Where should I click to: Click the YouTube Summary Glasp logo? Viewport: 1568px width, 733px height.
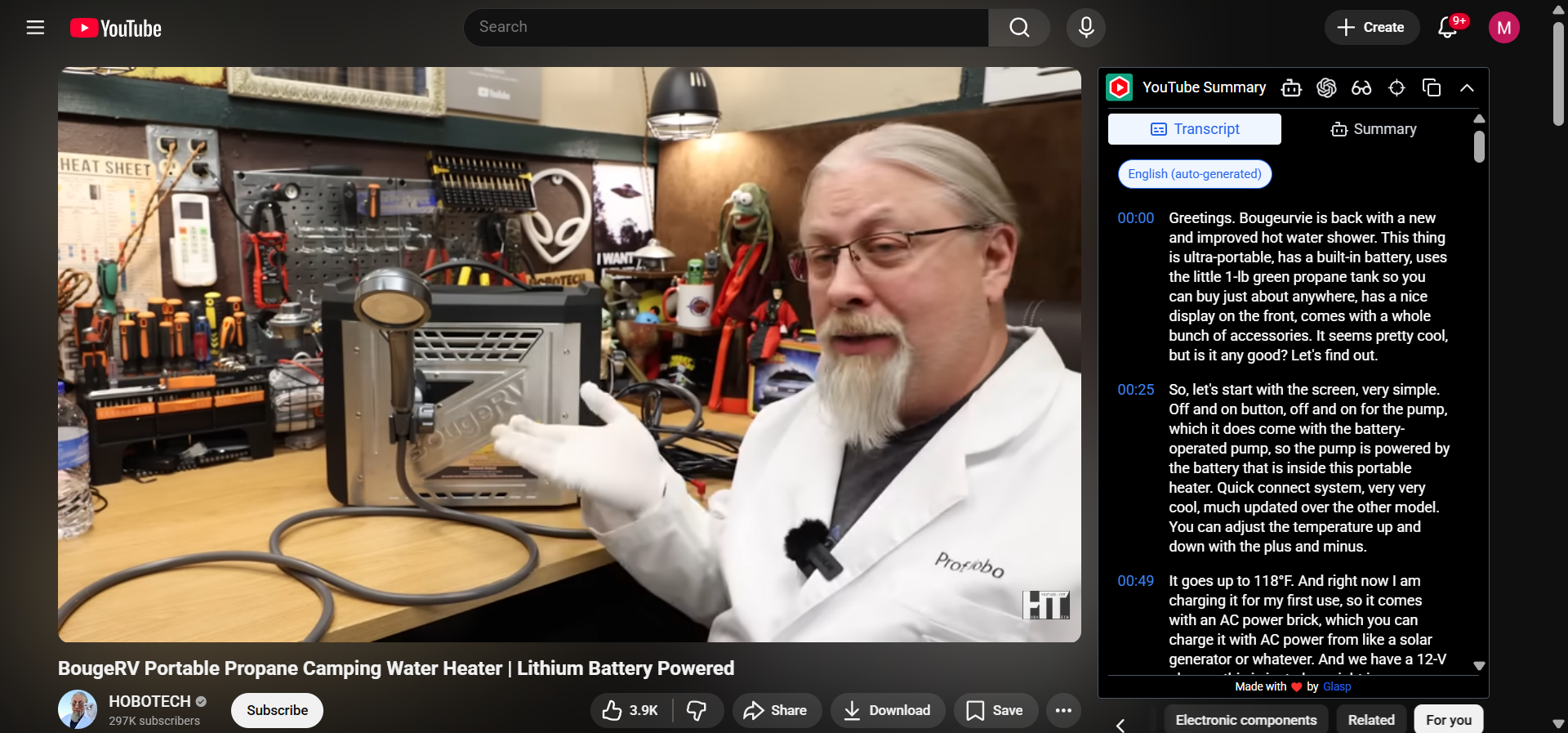coord(1120,87)
